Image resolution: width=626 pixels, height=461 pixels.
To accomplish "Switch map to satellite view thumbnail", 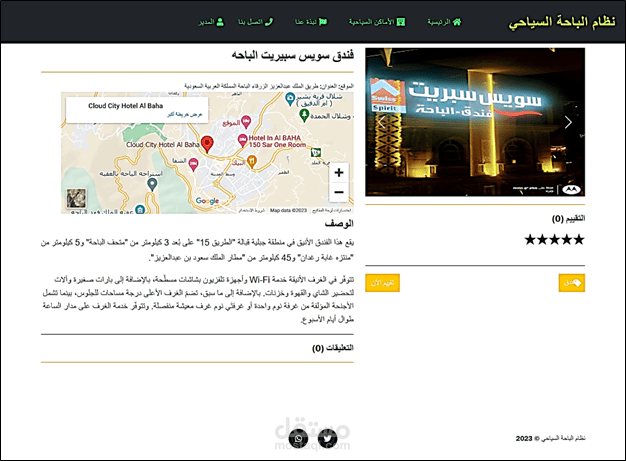I will coord(76,198).
